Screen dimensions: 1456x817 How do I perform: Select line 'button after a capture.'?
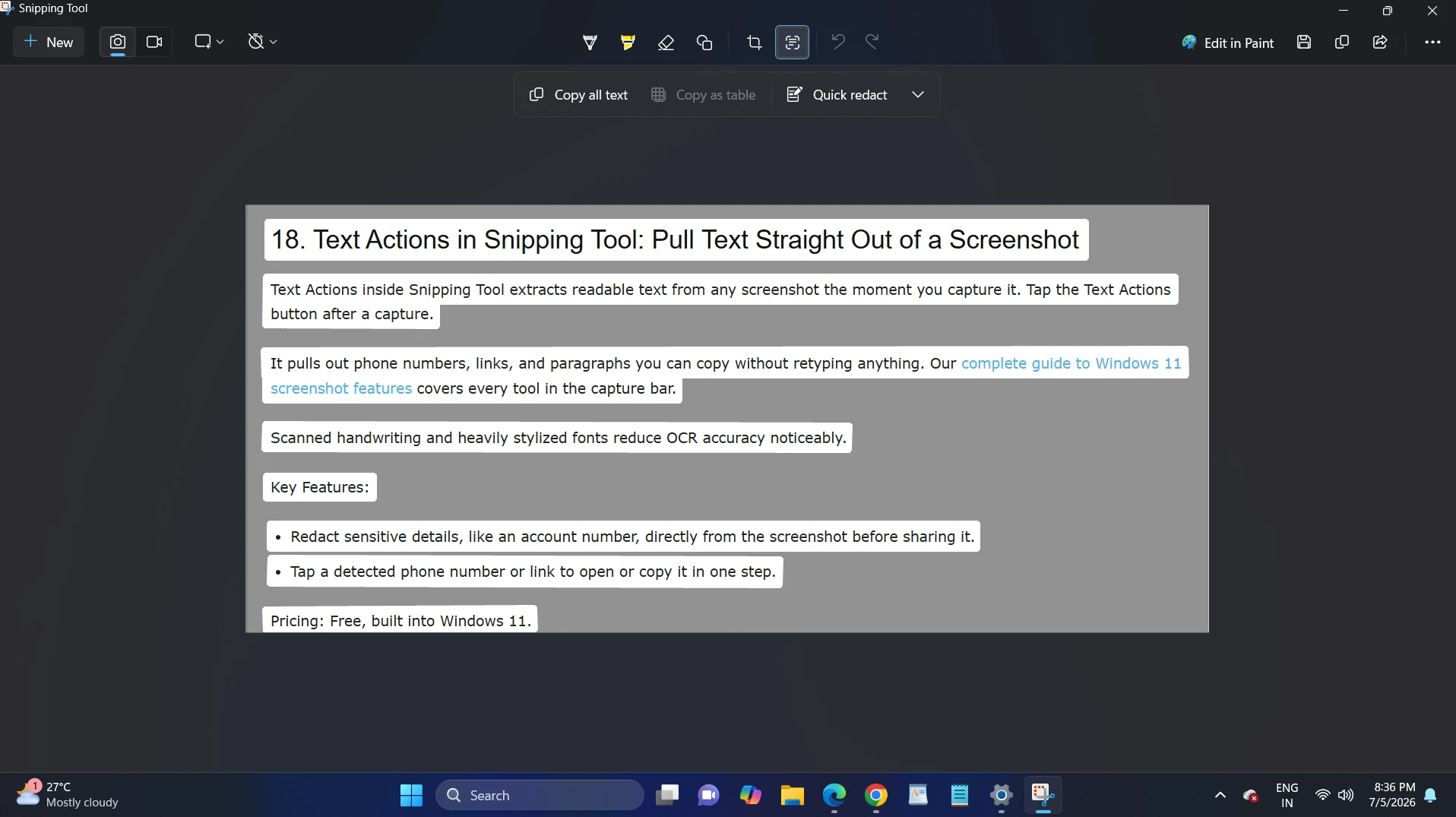[x=352, y=314]
